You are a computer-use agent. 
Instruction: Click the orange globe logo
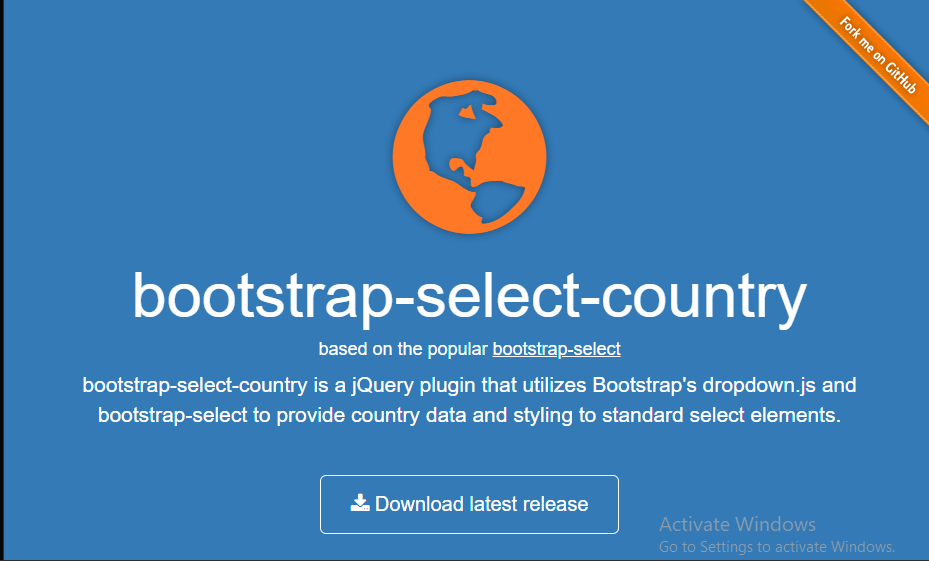(469, 157)
